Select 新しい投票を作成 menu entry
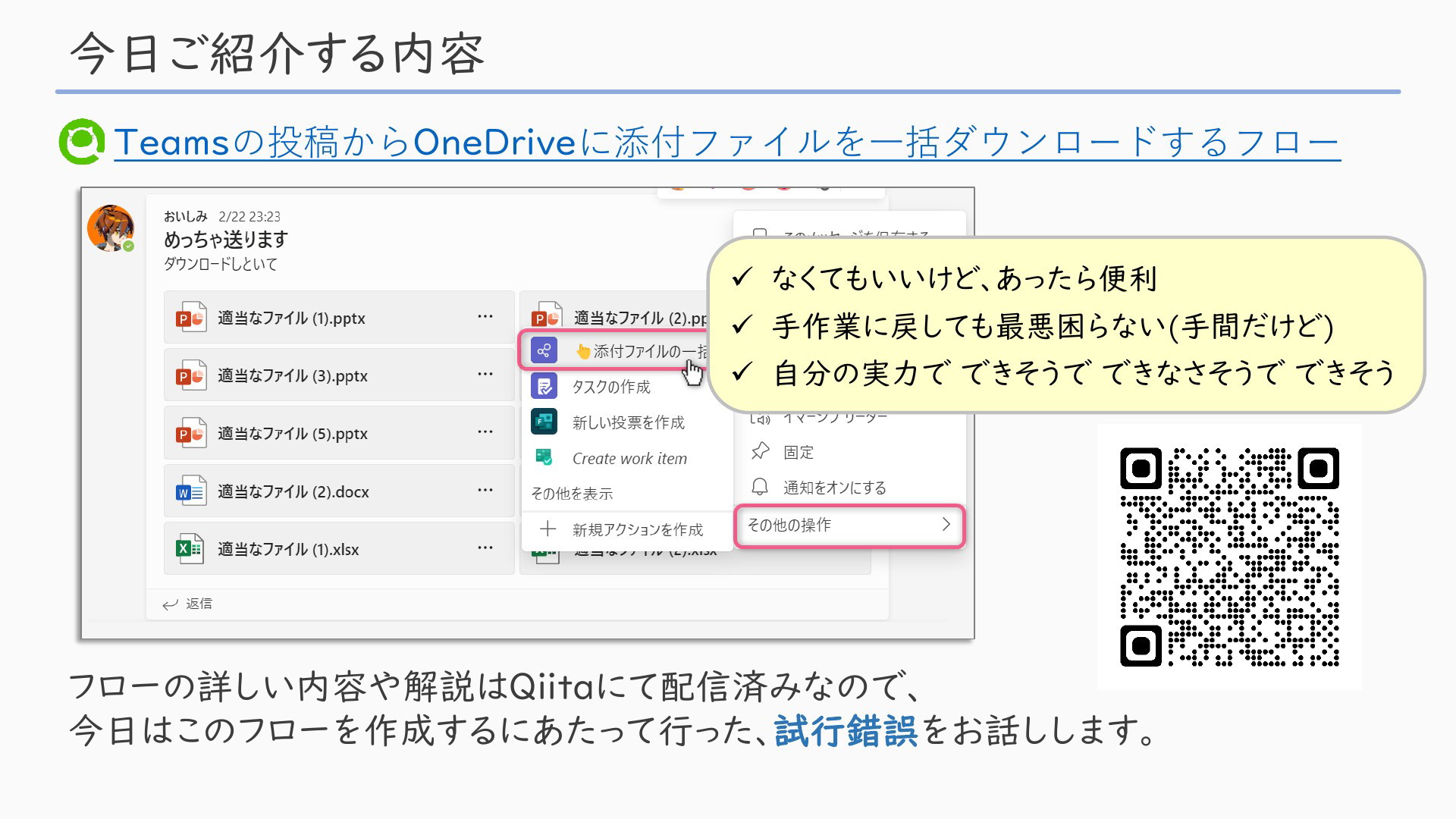 click(626, 422)
